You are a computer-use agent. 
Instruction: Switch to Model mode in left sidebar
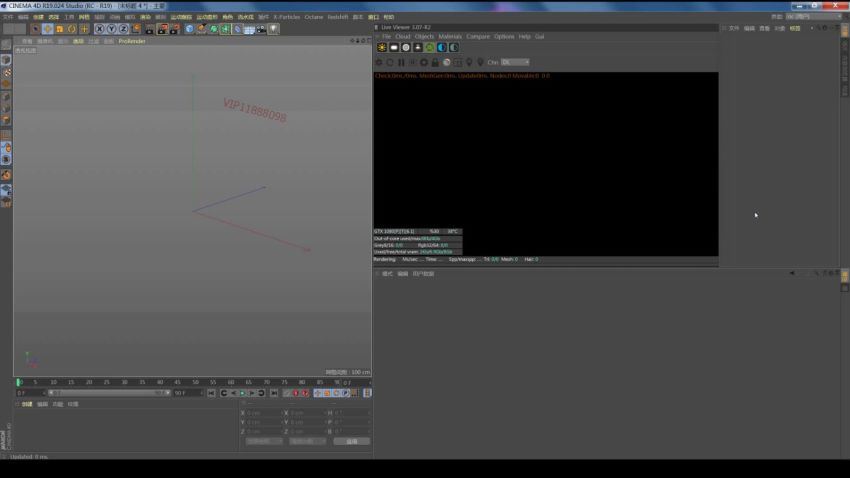pyautogui.click(x=6, y=60)
